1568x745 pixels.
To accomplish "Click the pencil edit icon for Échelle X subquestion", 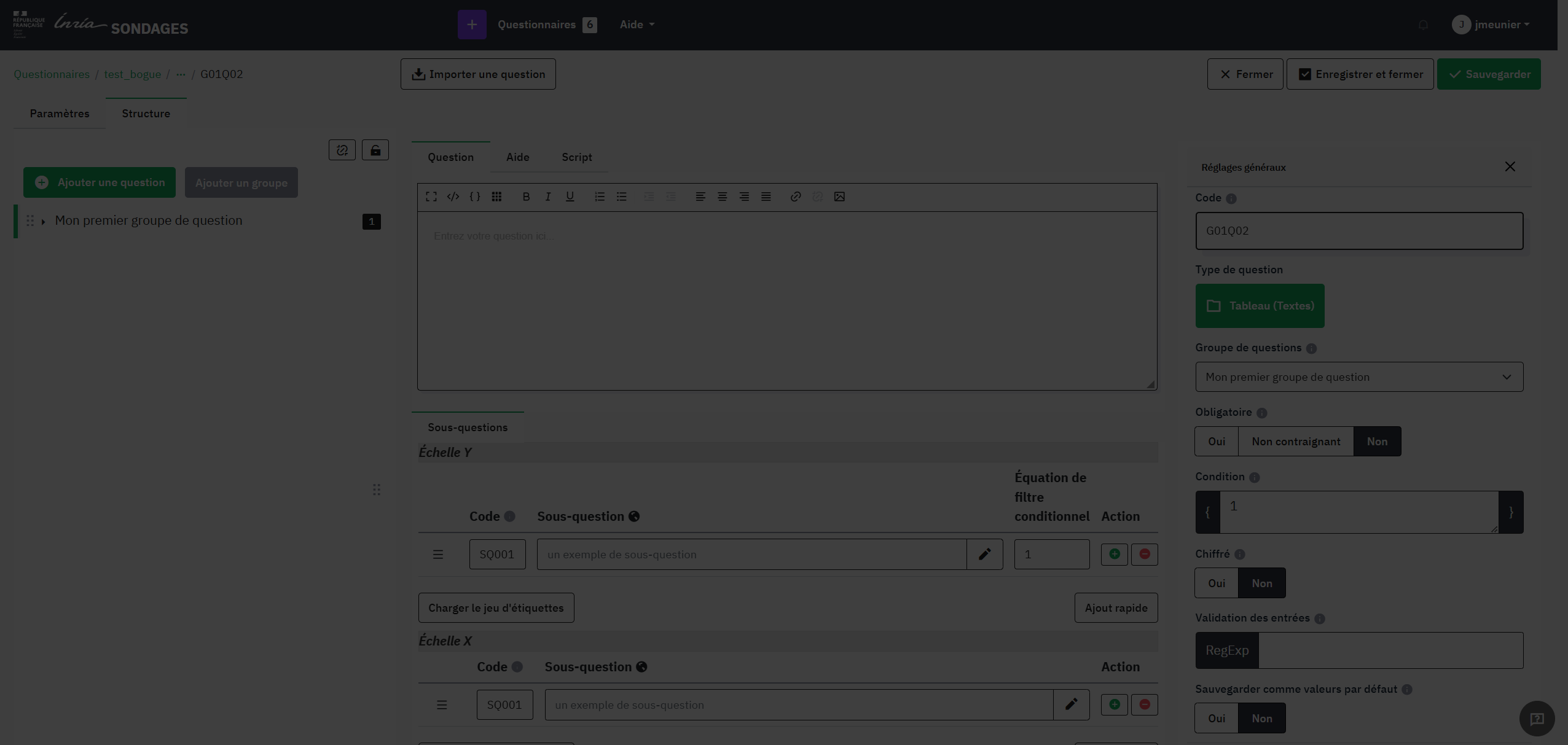I will pyautogui.click(x=1071, y=704).
